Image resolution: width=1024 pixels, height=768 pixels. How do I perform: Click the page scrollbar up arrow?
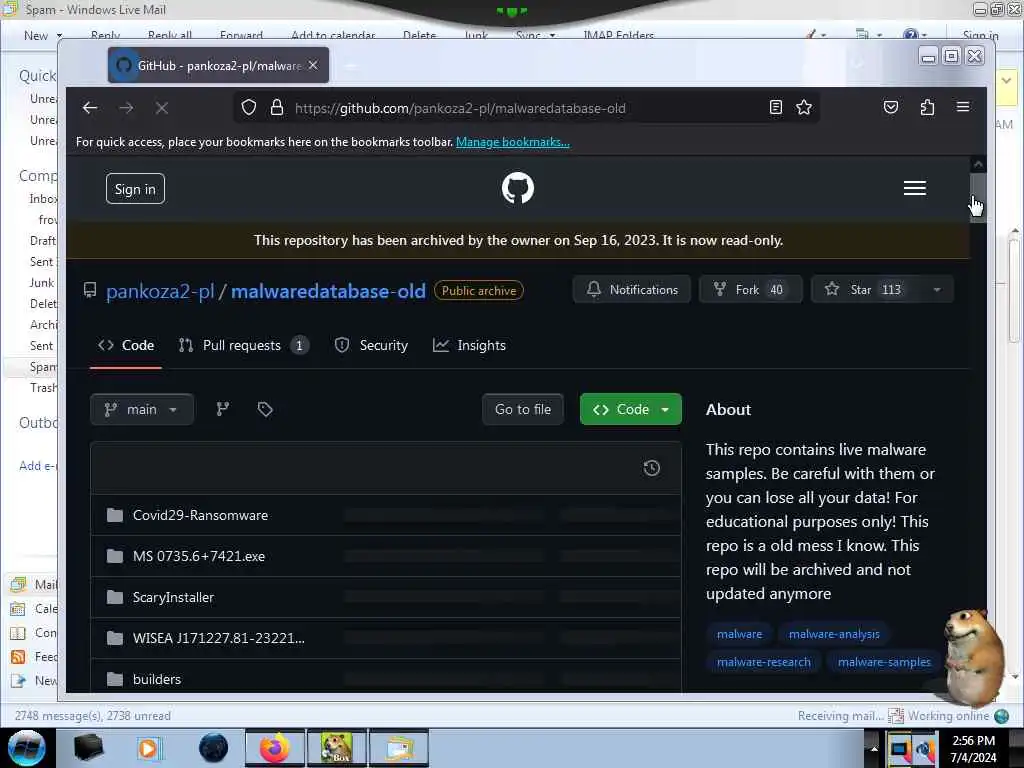tap(978, 164)
